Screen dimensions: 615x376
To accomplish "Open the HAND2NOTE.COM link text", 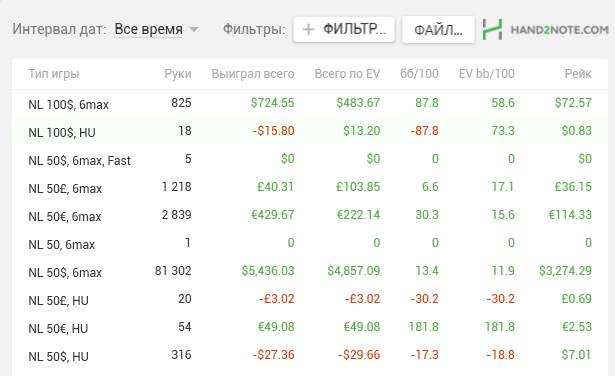I will pos(560,30).
